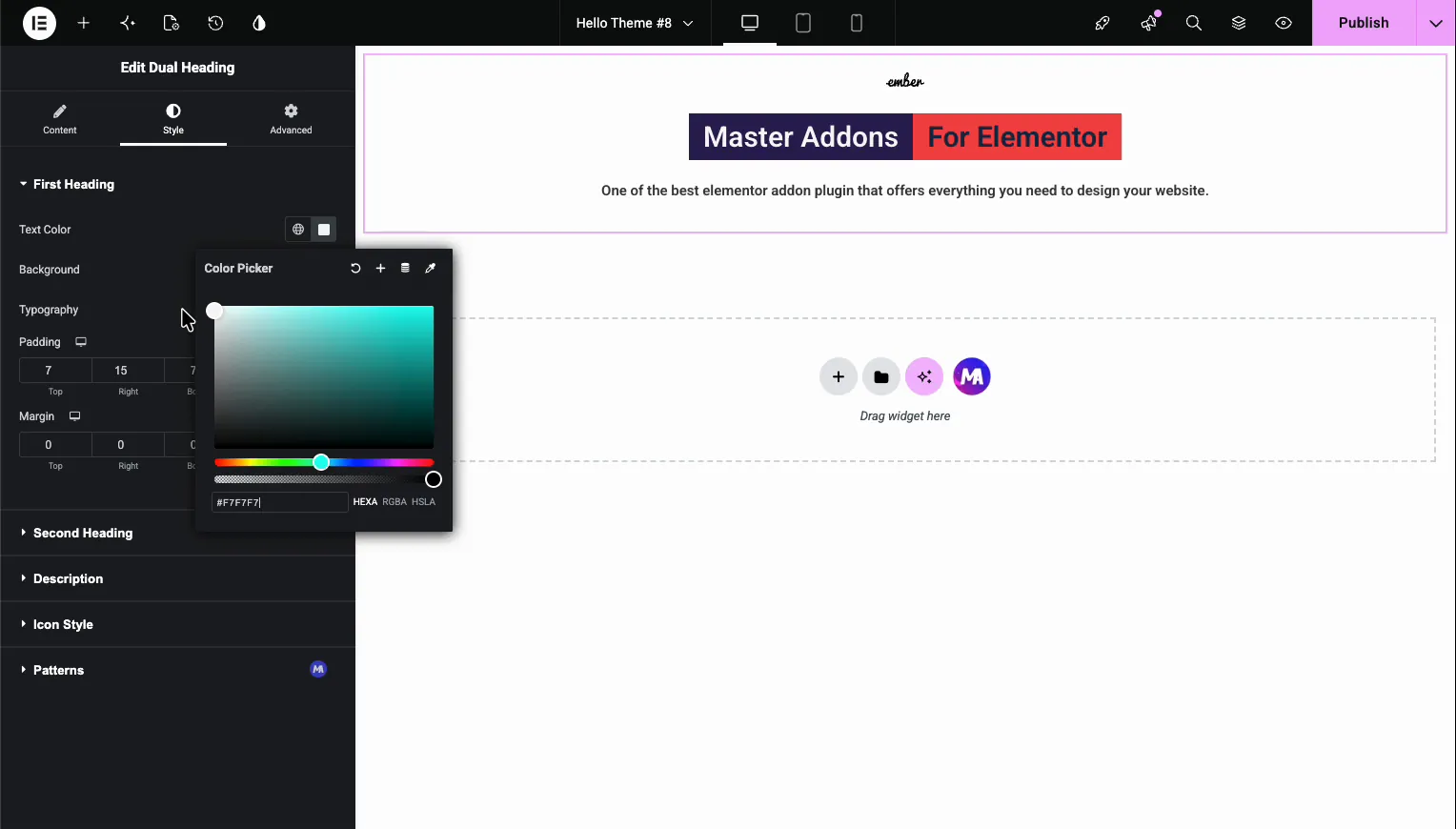Screen dimensions: 1456x829
Task: Click the Text Color label
Action: [45, 230]
